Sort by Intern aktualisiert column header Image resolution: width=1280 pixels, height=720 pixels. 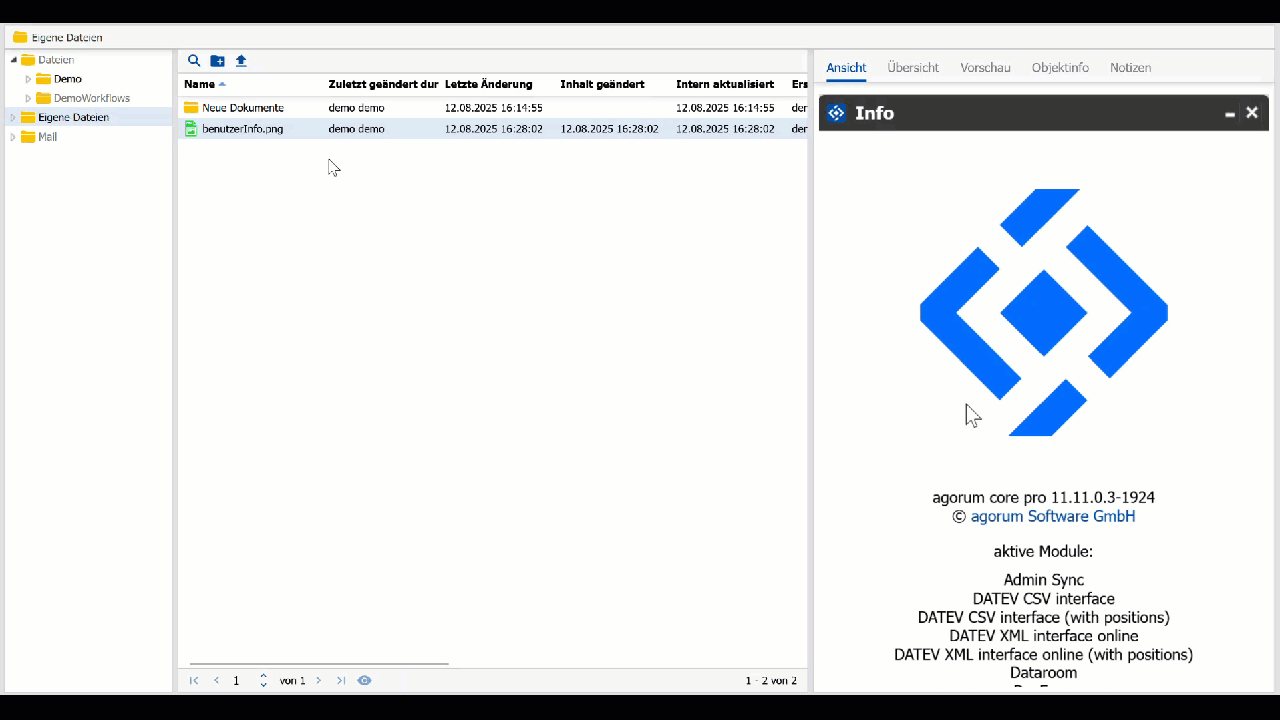click(725, 85)
